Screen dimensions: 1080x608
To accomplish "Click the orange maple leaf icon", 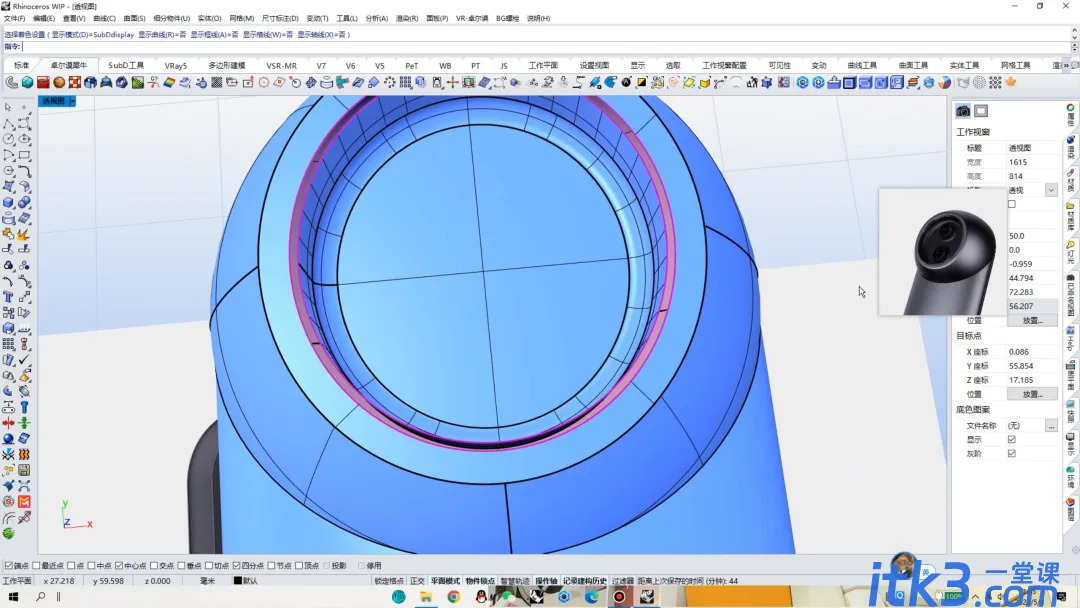I will pyautogui.click(x=1011, y=83).
